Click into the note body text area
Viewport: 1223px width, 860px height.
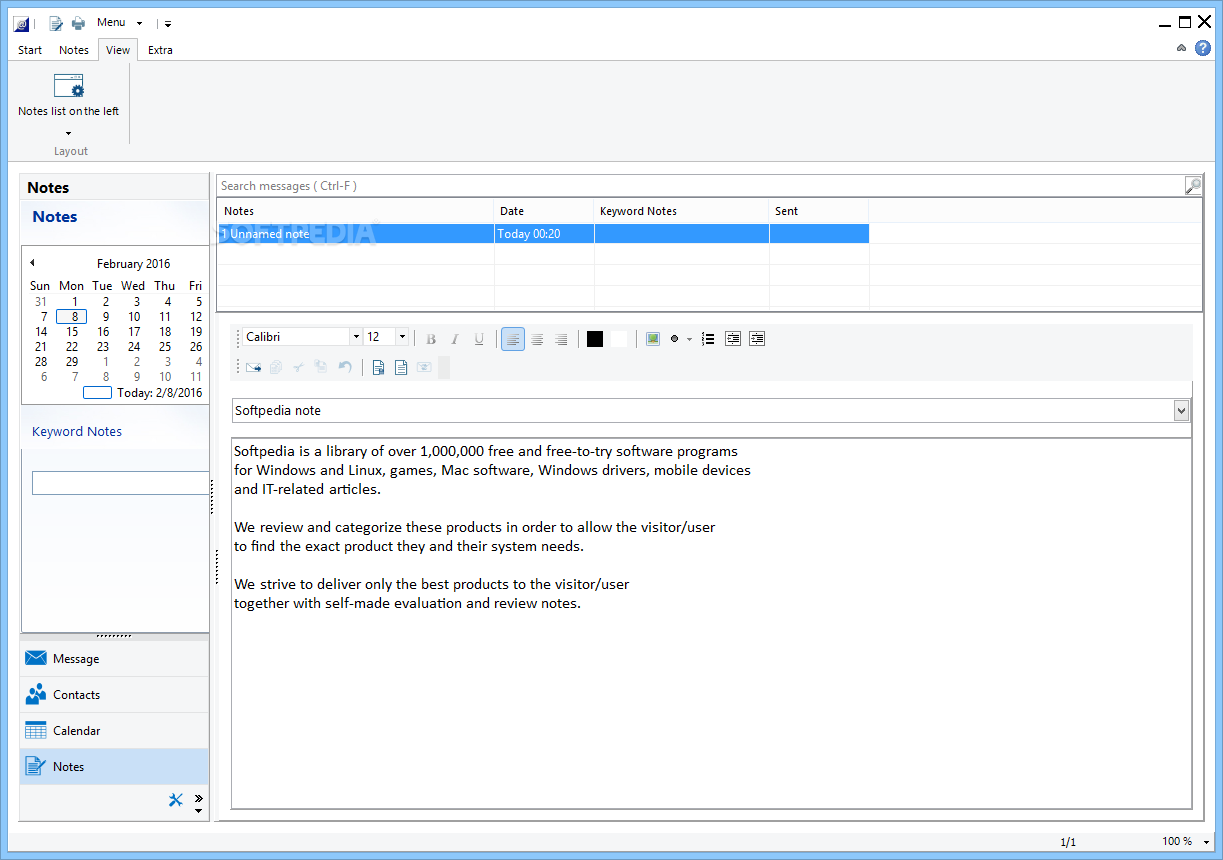click(711, 623)
